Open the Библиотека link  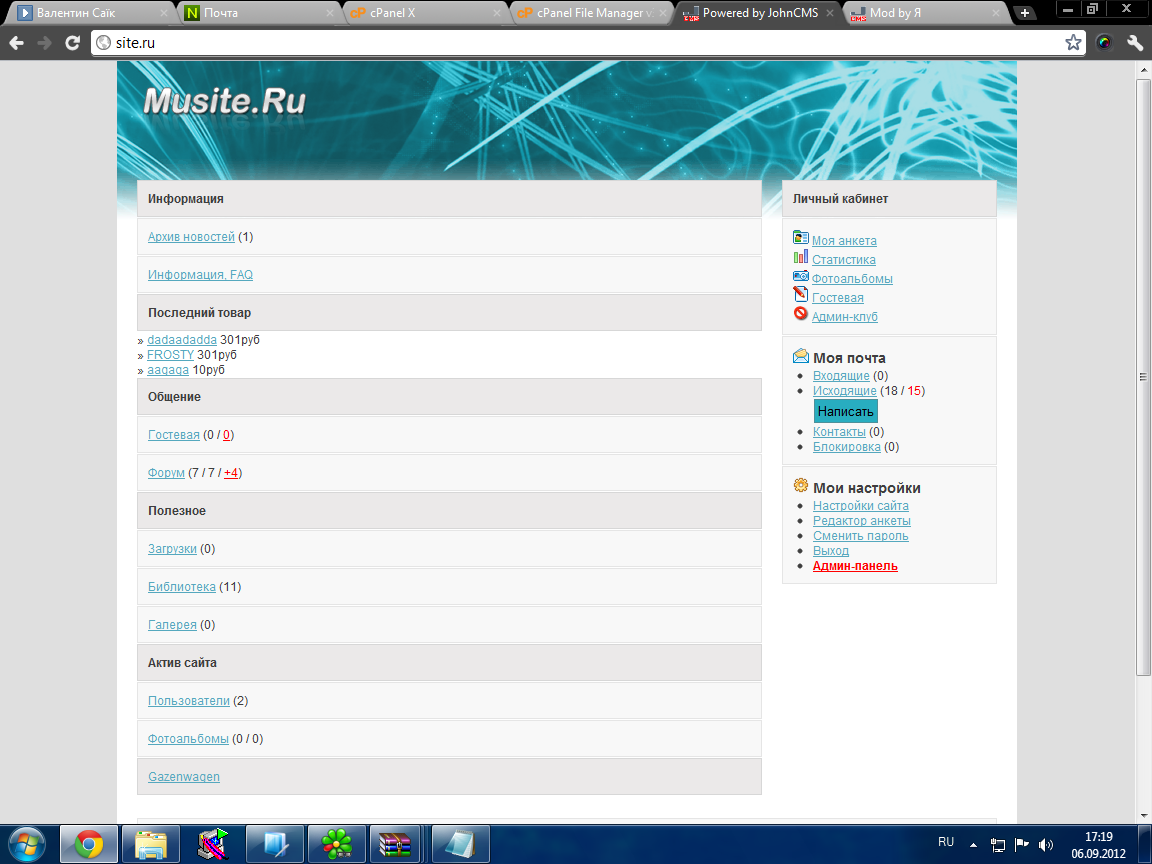(x=181, y=586)
